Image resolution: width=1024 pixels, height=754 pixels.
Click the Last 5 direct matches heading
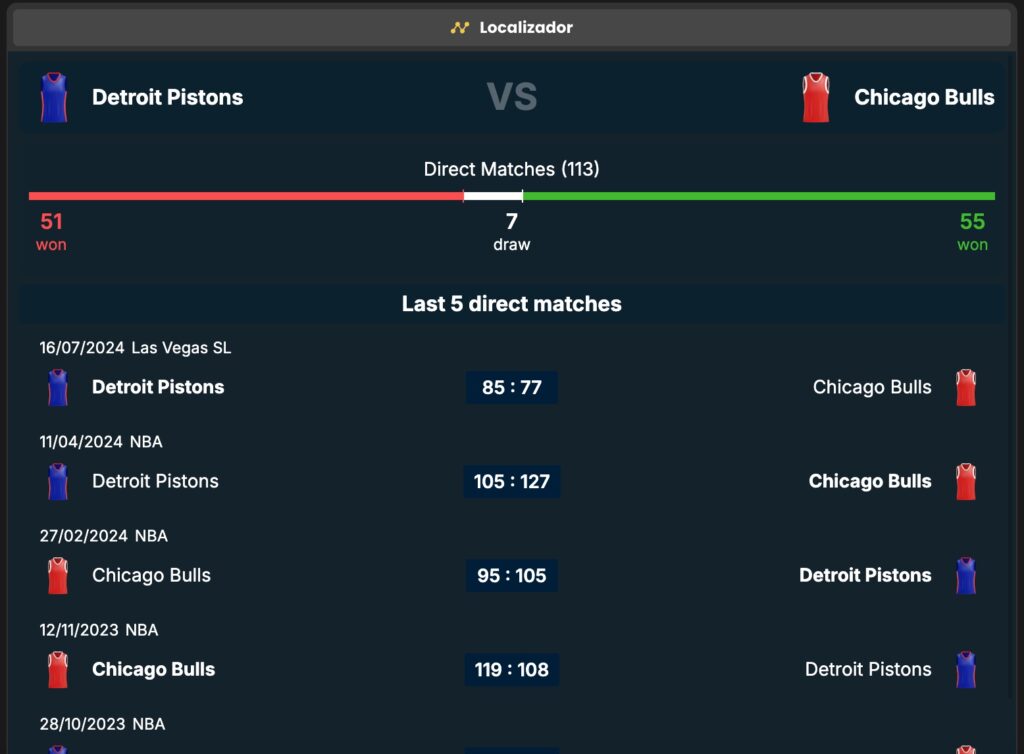tap(512, 304)
